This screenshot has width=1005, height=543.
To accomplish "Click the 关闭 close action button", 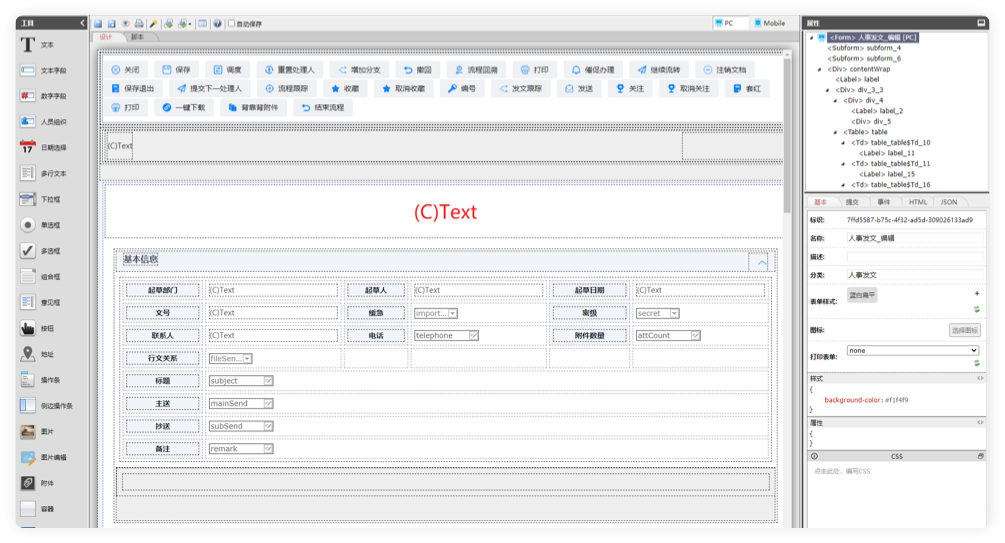I will tap(126, 70).
